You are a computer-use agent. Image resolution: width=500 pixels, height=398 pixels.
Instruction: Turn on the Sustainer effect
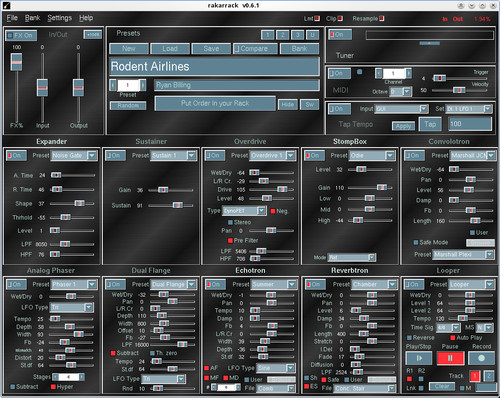pyautogui.click(x=115, y=155)
